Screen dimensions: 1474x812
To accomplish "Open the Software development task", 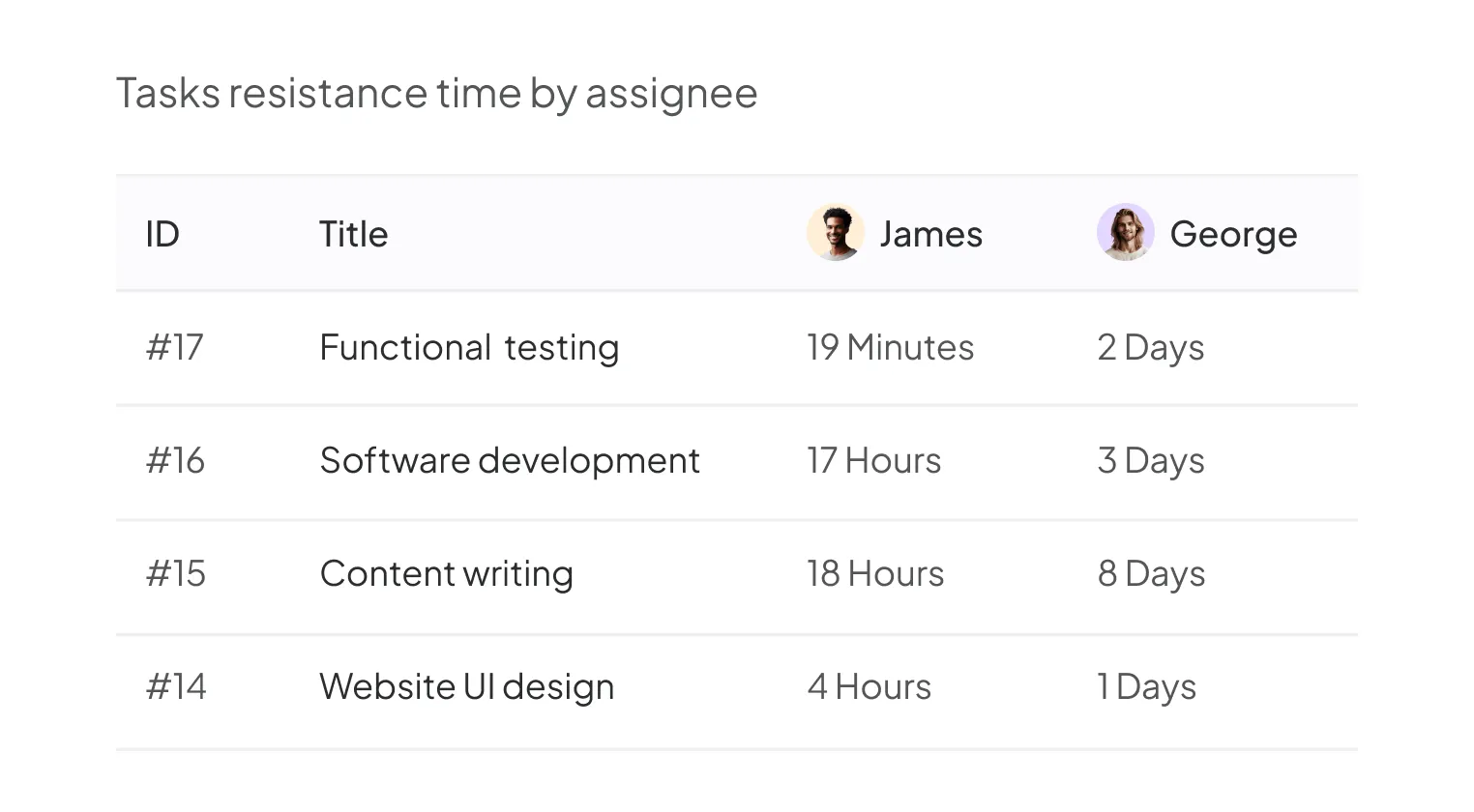I will tap(510, 460).
